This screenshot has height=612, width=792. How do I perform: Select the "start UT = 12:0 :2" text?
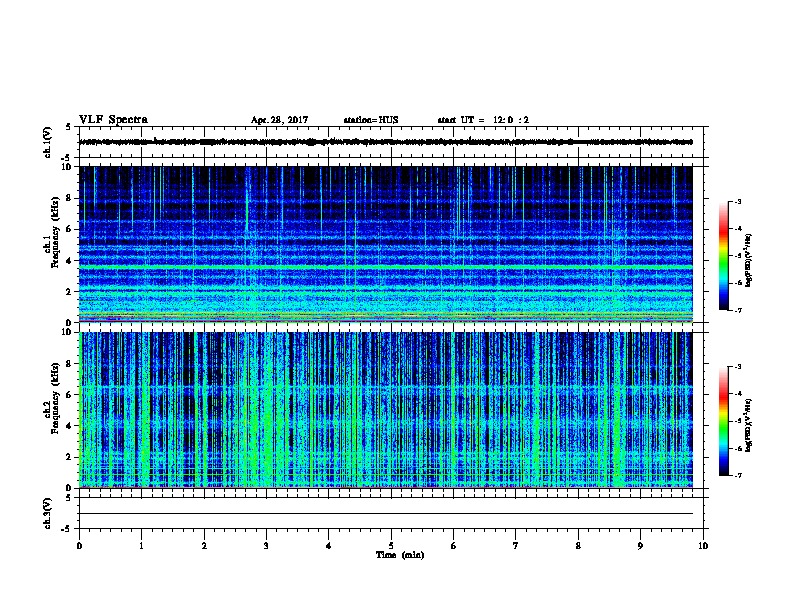pyautogui.click(x=483, y=120)
